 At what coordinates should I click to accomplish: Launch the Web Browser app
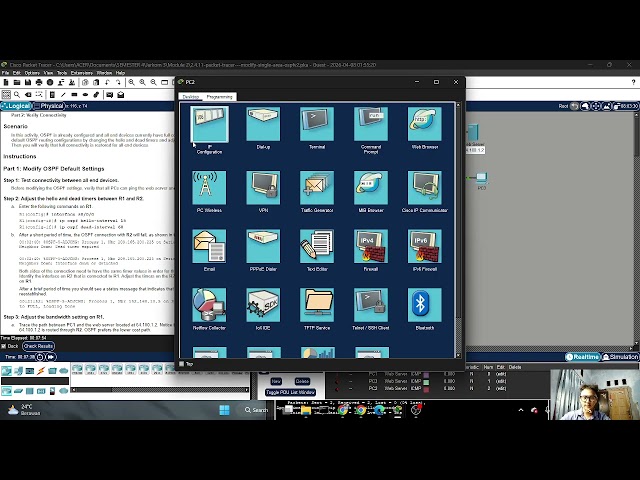424,124
